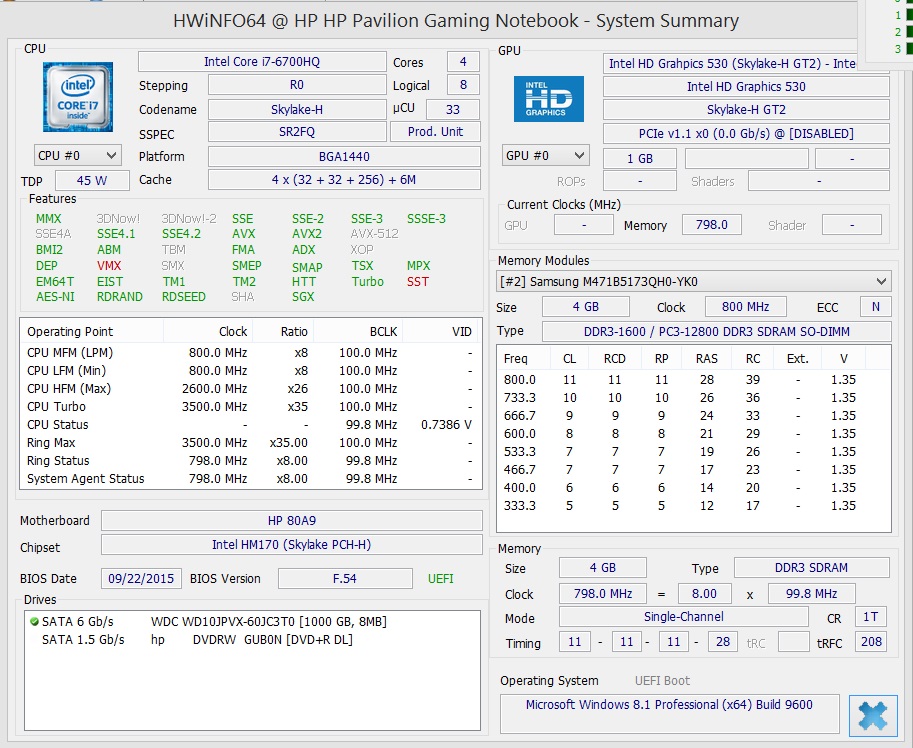The image size is (913, 748).
Task: Click the GPU memory 1 GB field
Action: [x=640, y=158]
